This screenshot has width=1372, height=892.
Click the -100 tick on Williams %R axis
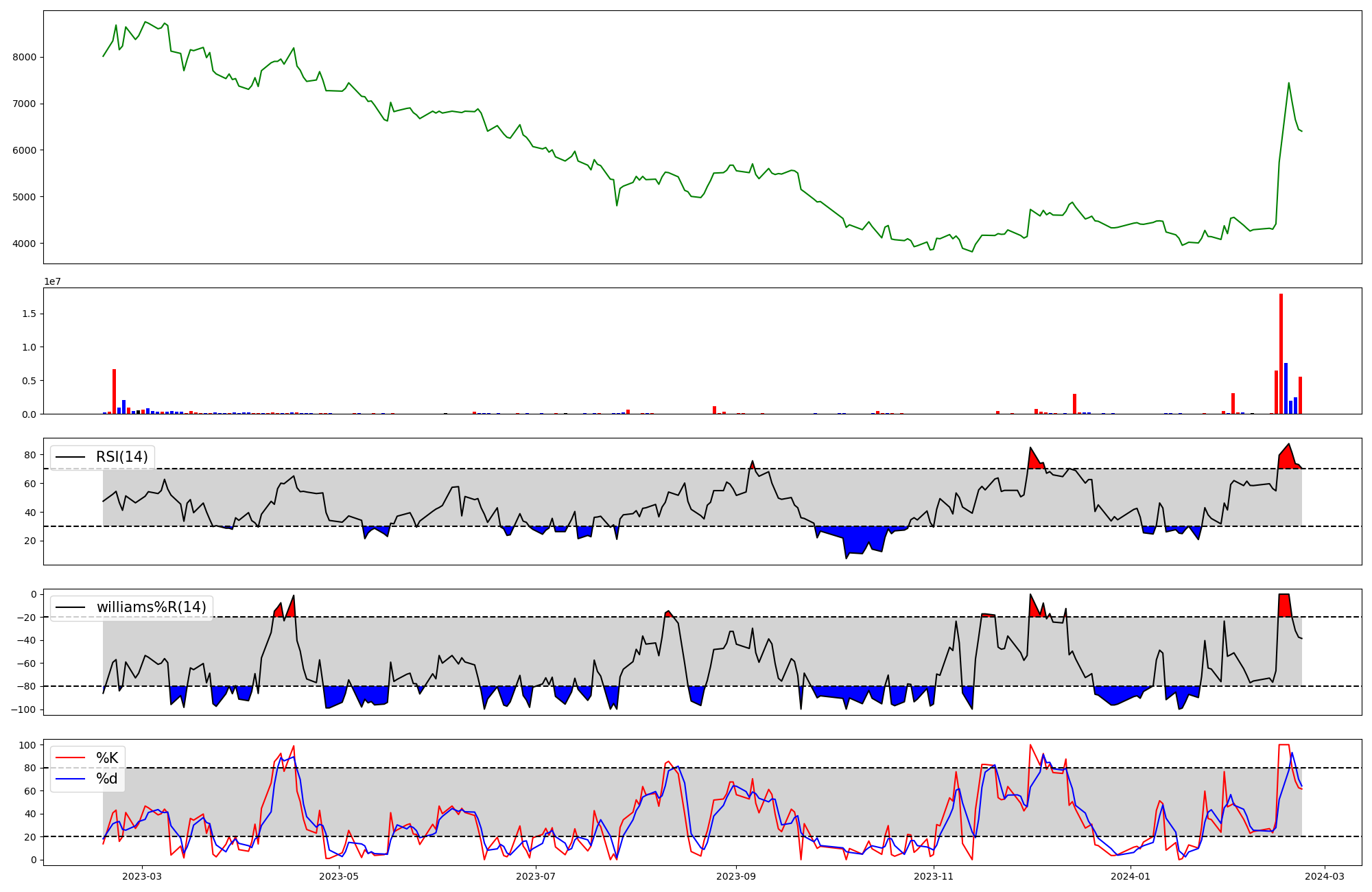[24, 709]
